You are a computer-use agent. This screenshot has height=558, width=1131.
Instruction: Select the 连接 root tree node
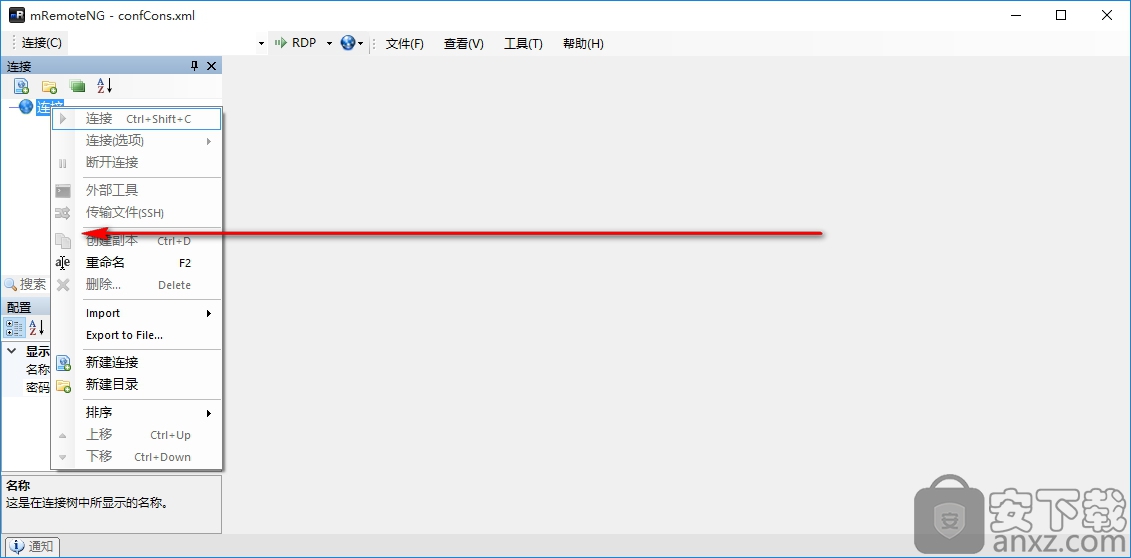50,107
